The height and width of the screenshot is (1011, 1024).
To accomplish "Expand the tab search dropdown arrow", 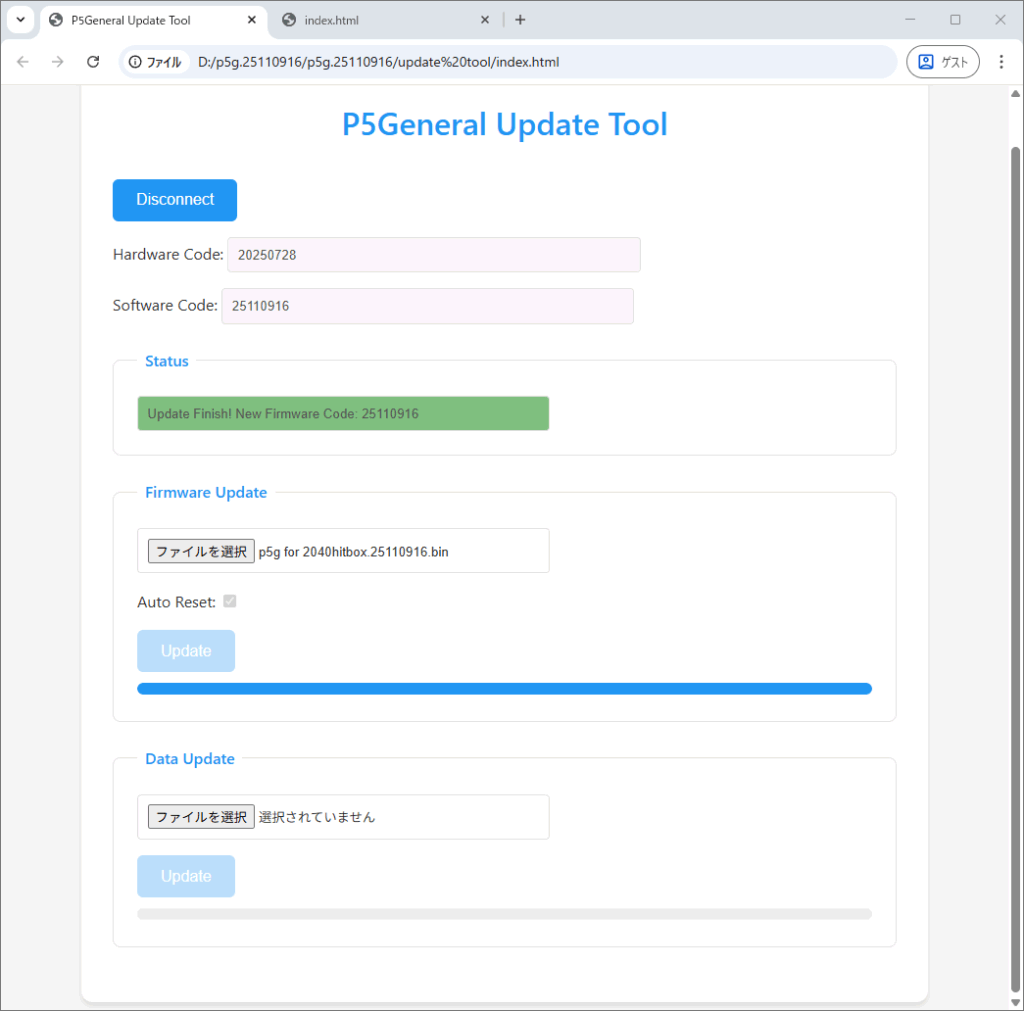I will click(x=20, y=20).
